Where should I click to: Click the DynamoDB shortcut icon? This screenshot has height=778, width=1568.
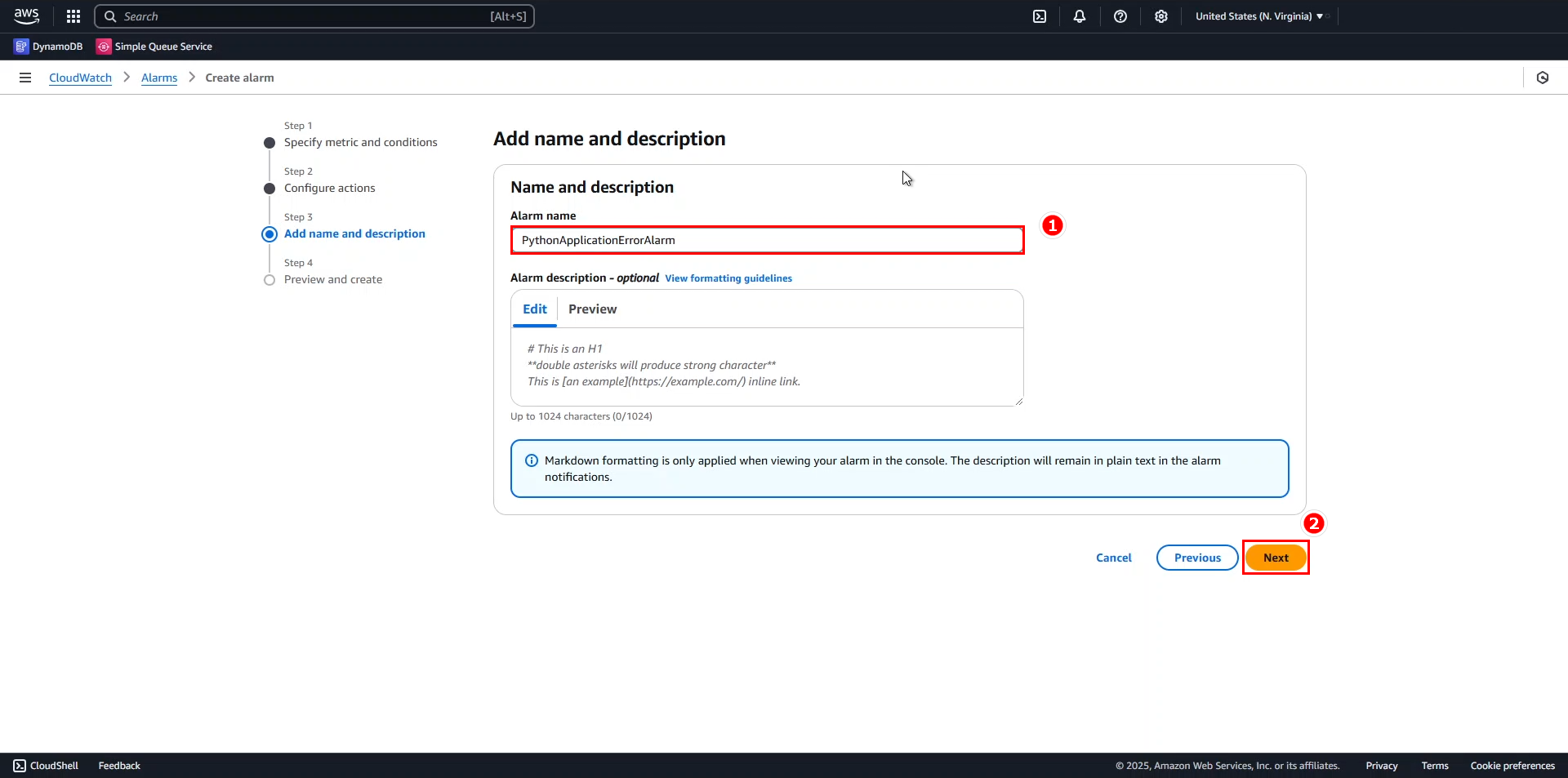[x=21, y=47]
